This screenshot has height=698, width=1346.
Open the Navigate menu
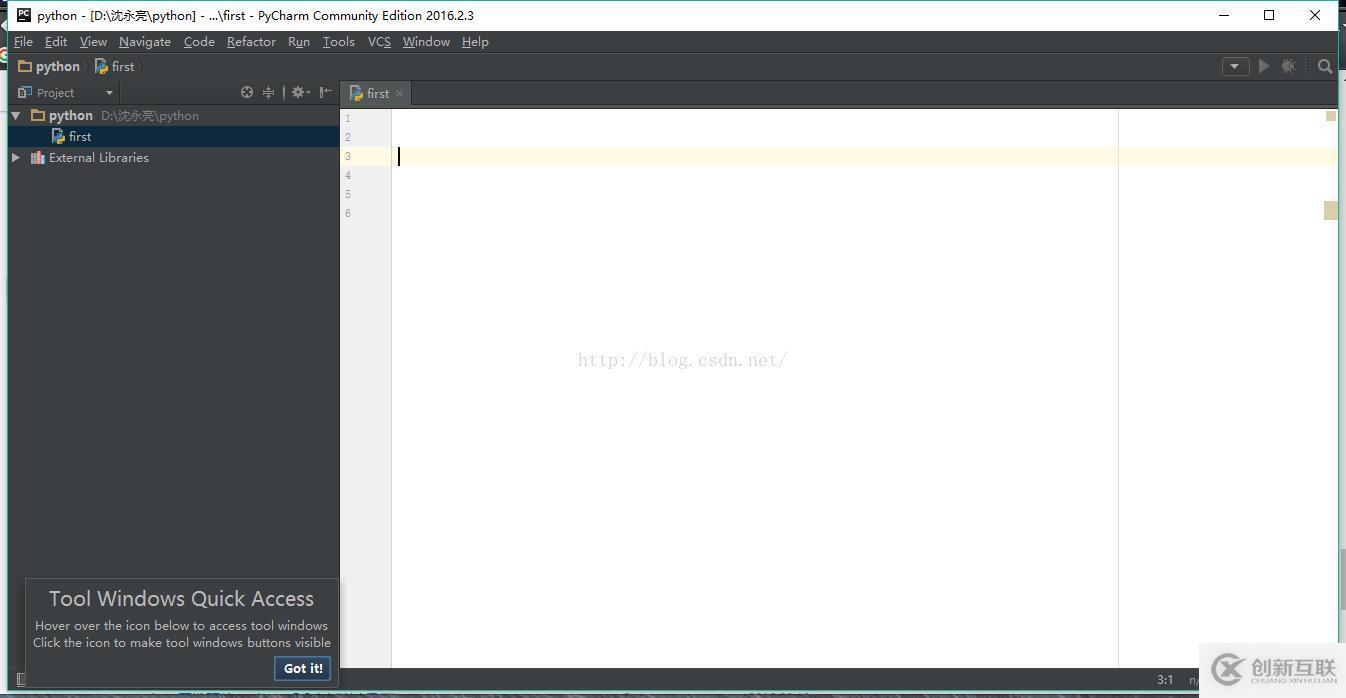point(145,42)
